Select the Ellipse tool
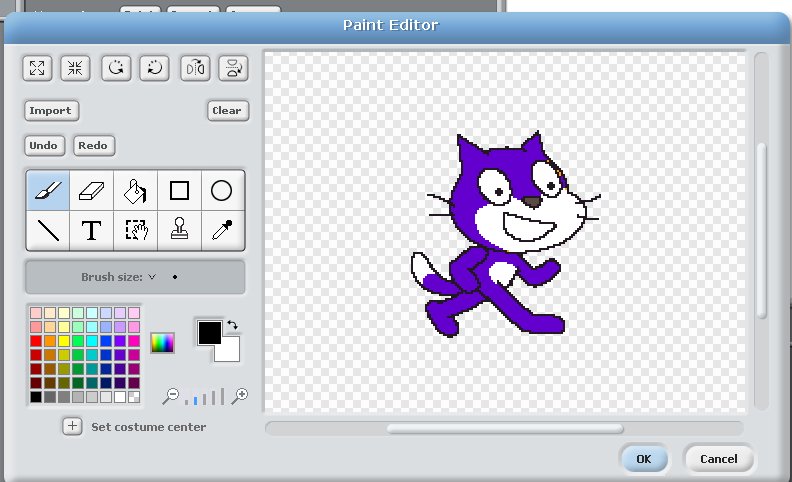The width and height of the screenshot is (792, 482). 222,190
